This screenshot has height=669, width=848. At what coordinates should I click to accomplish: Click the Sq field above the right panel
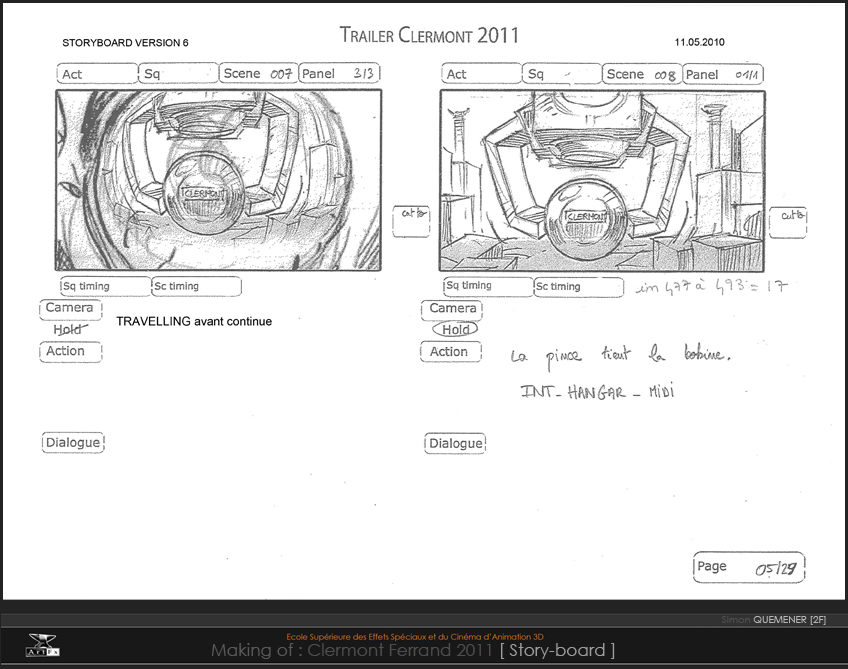pos(561,74)
